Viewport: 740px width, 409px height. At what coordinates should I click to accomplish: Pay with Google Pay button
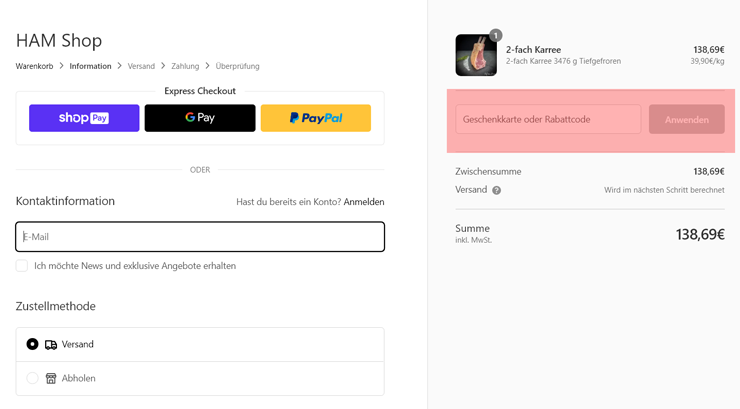pyautogui.click(x=200, y=118)
